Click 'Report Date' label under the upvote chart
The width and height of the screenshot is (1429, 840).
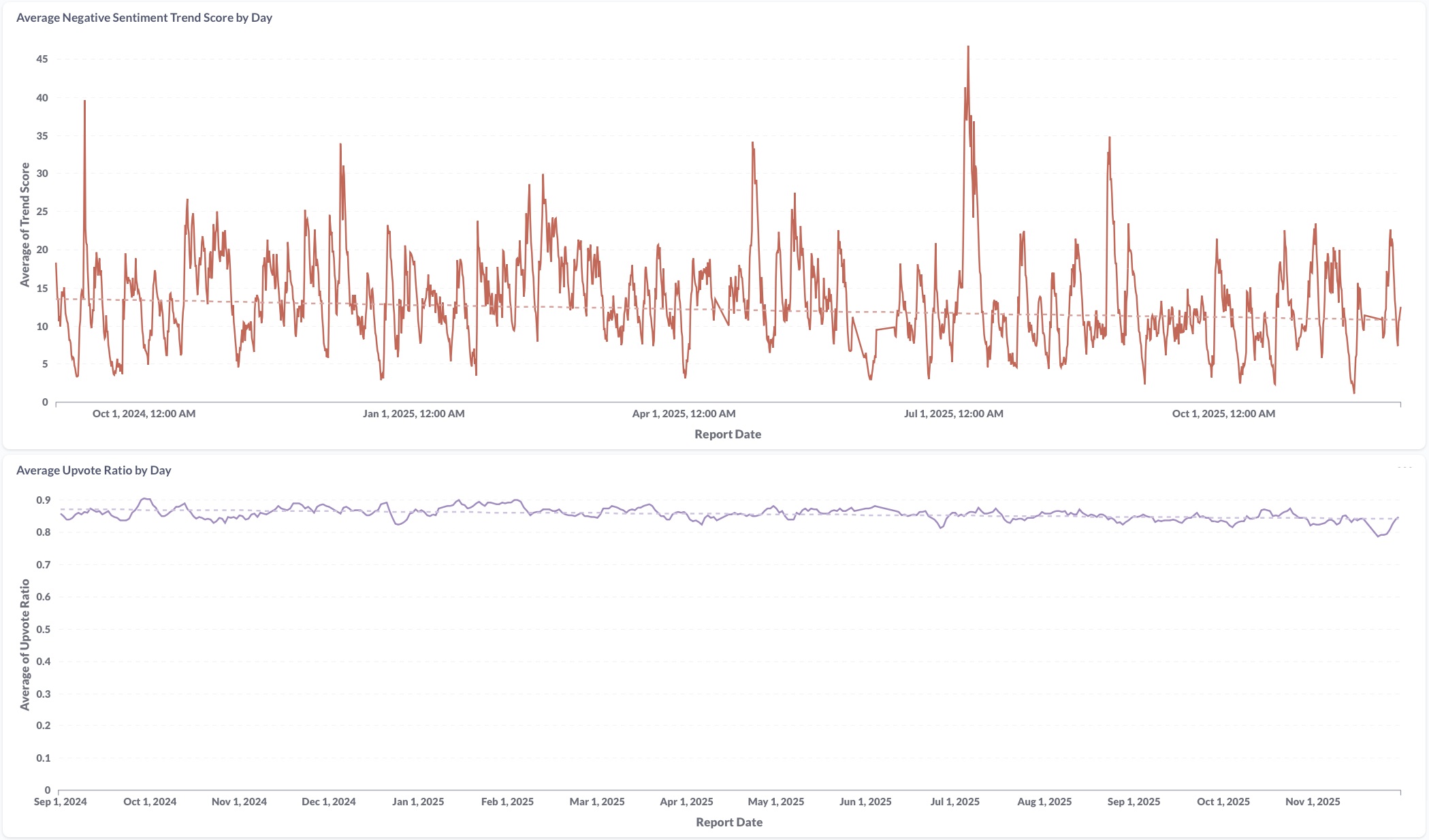[x=729, y=822]
